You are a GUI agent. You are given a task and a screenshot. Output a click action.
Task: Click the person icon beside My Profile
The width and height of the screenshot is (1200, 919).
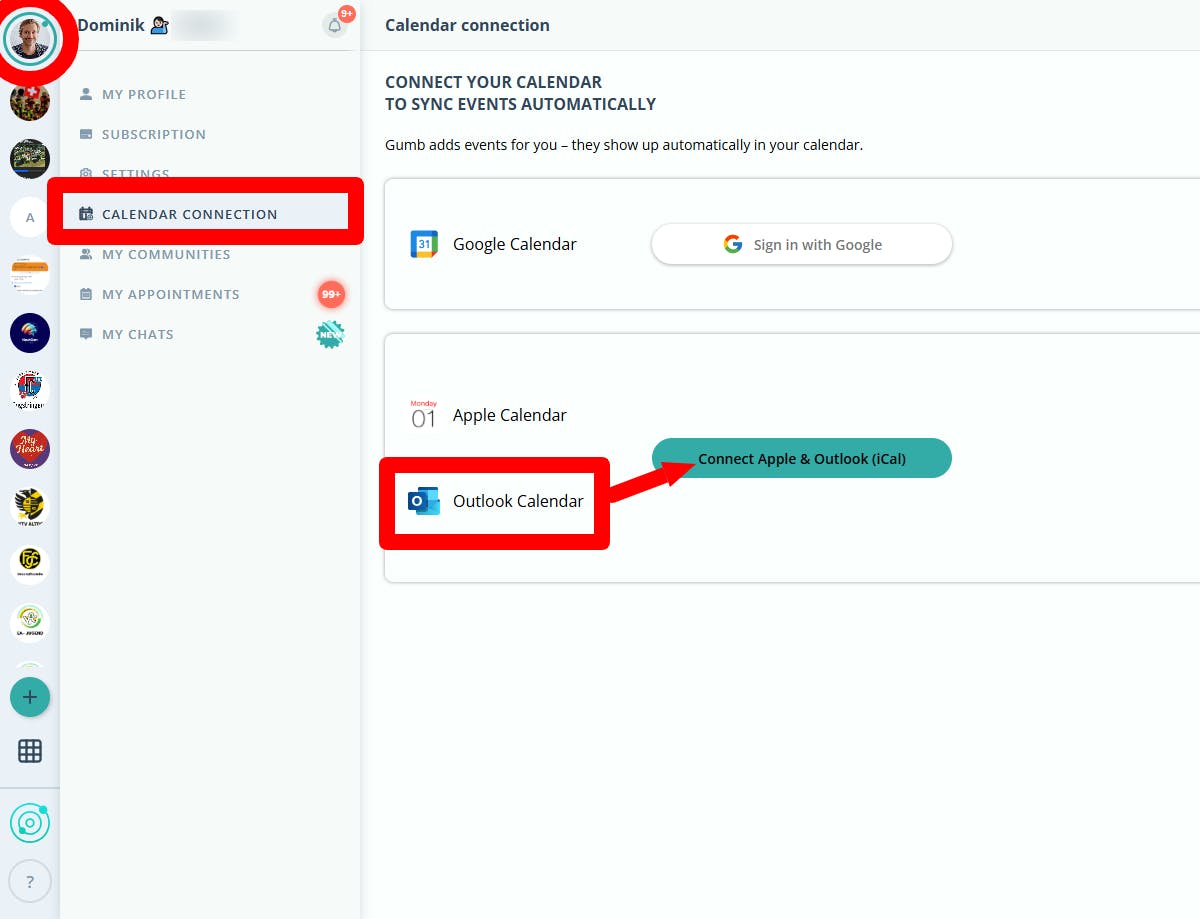pos(86,94)
